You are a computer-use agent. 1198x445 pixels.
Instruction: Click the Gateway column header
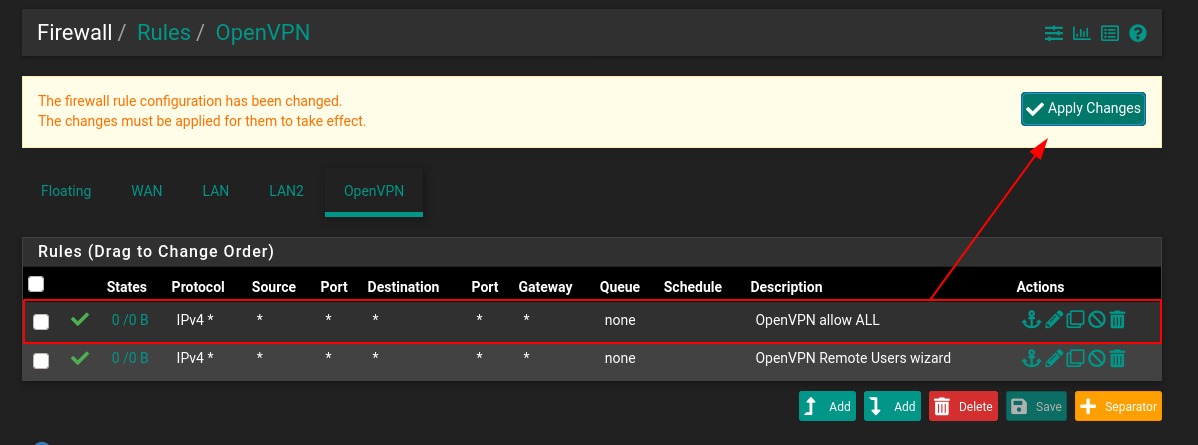coord(546,287)
